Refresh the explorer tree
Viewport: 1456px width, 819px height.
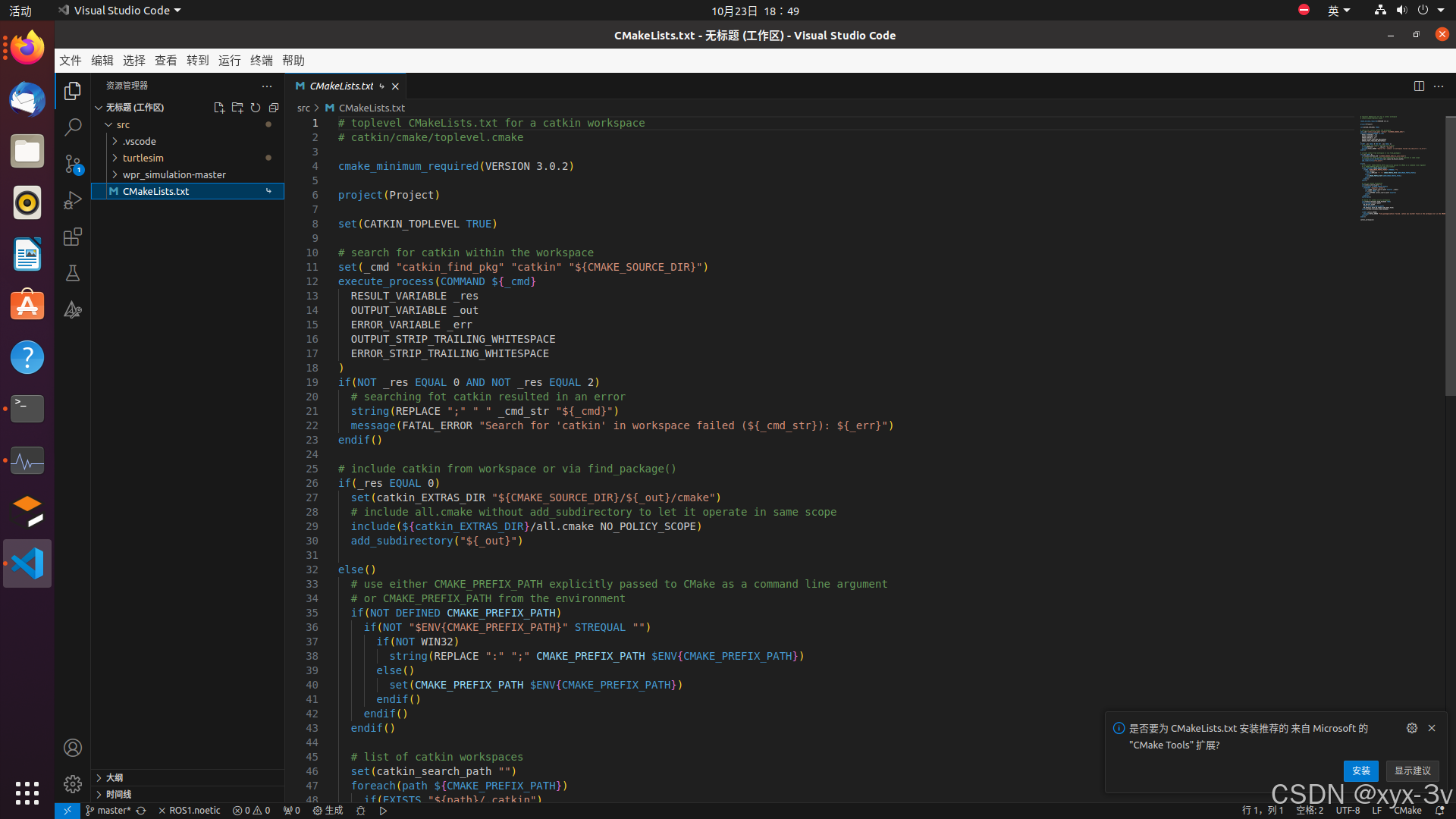tap(256, 108)
